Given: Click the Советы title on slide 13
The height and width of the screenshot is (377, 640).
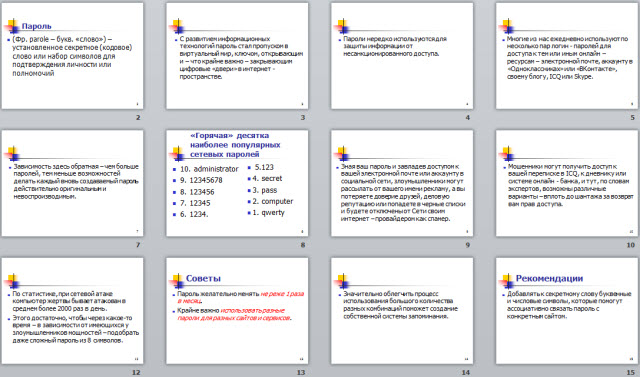Looking at the screenshot, I should click(x=203, y=278).
